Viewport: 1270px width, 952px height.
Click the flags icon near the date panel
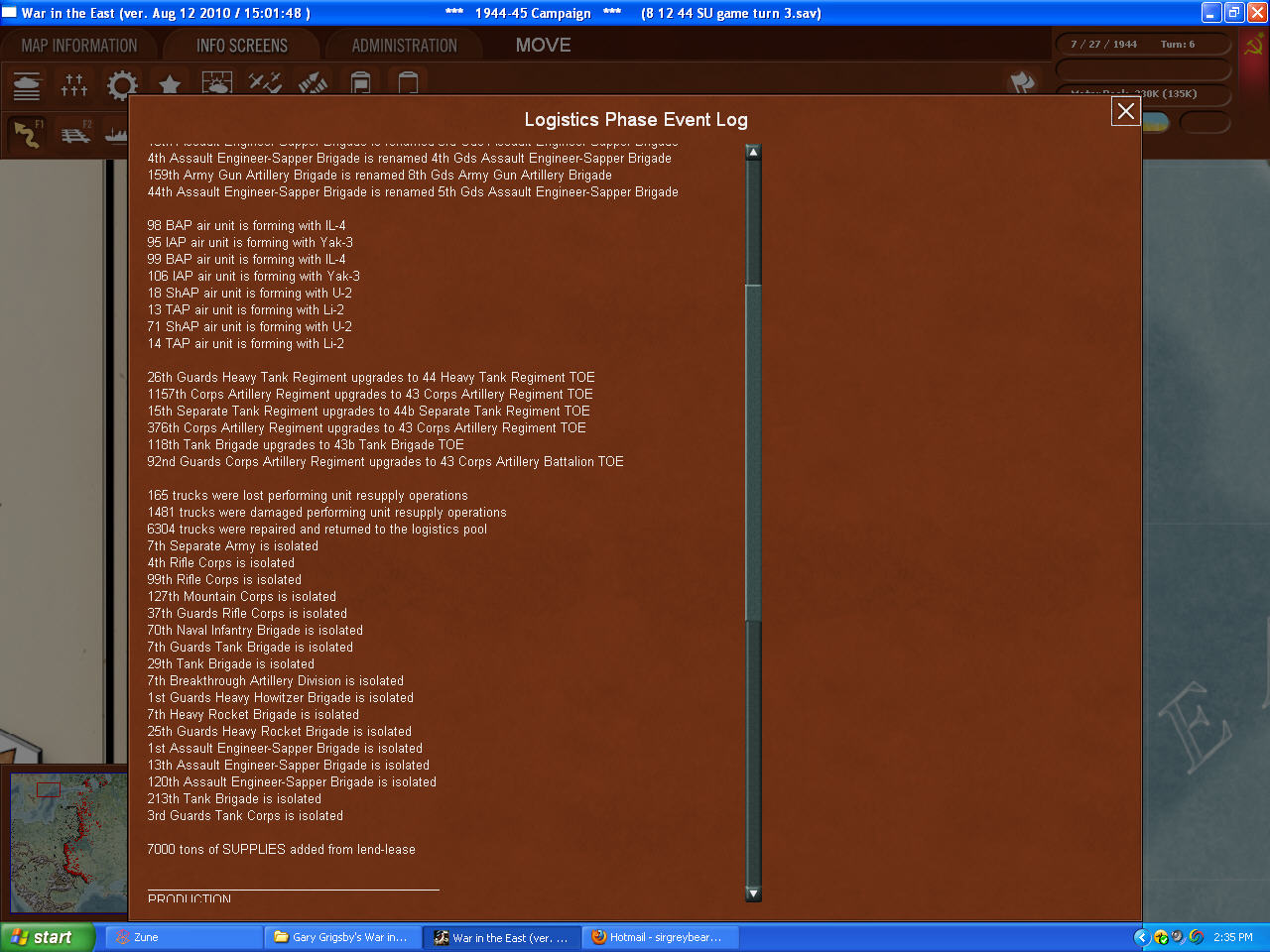tap(1022, 83)
